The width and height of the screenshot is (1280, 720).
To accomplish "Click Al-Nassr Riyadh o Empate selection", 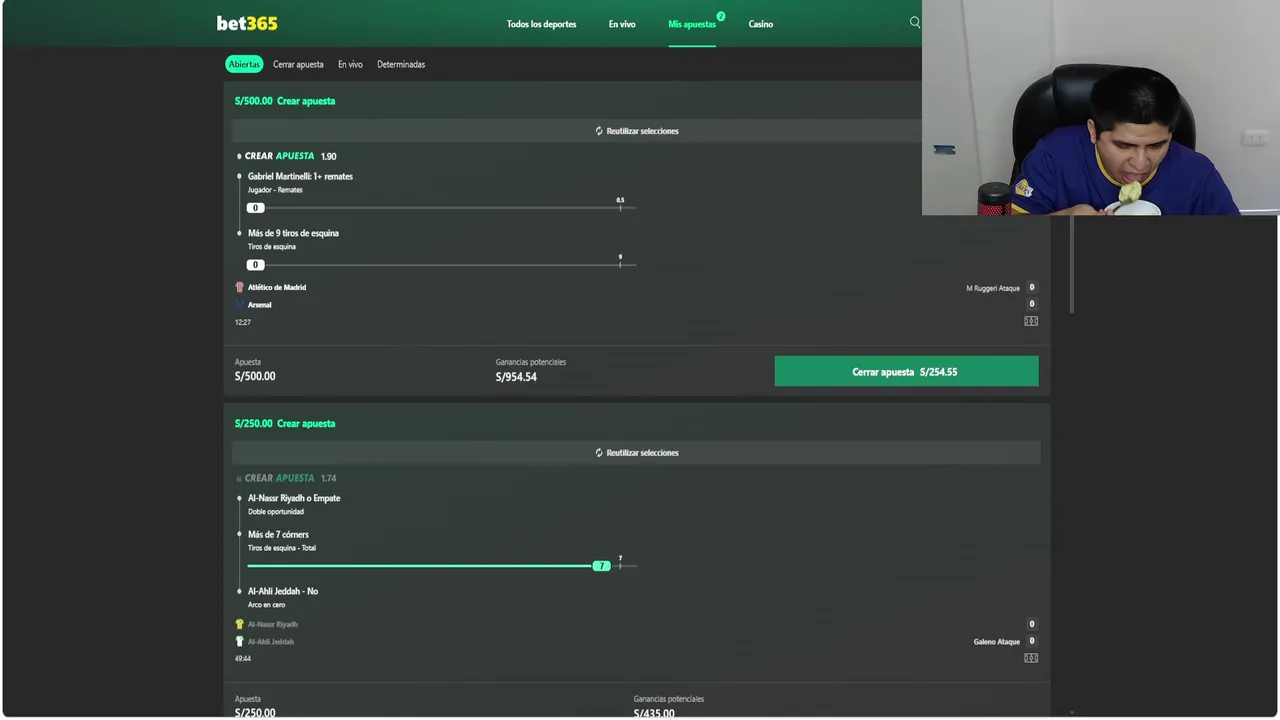I will point(294,498).
